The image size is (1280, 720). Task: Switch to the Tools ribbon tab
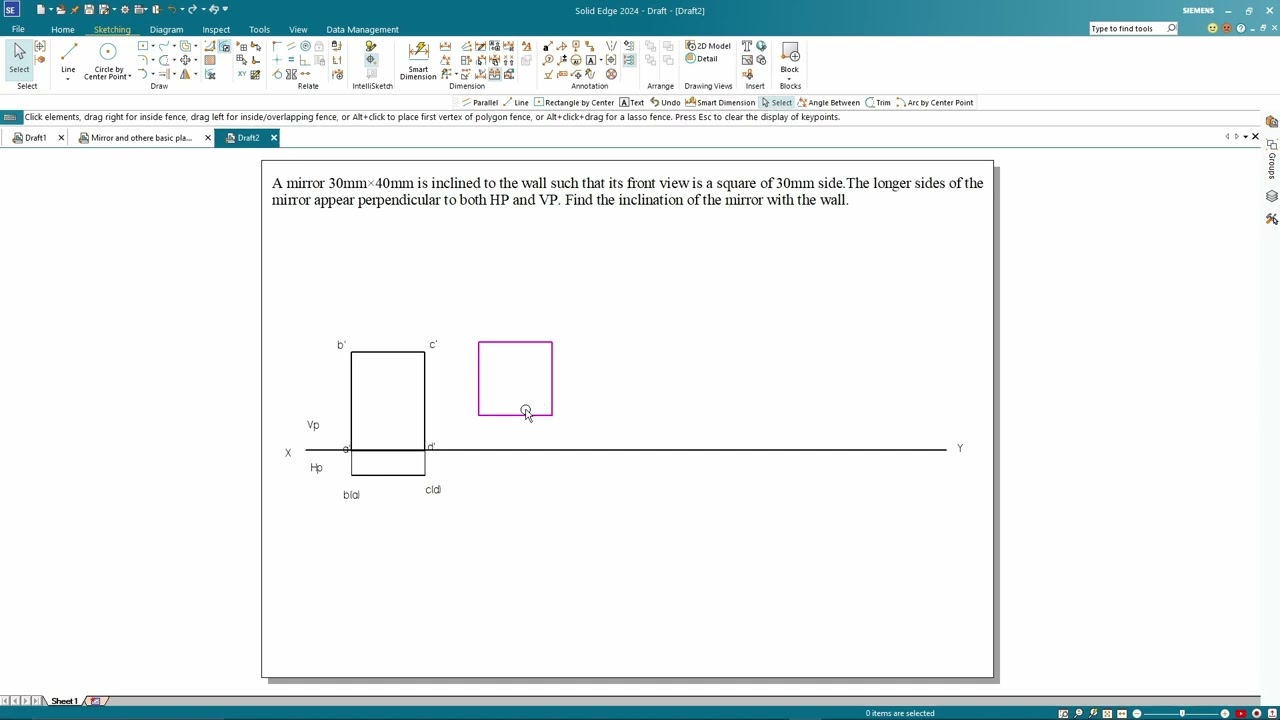(259, 29)
